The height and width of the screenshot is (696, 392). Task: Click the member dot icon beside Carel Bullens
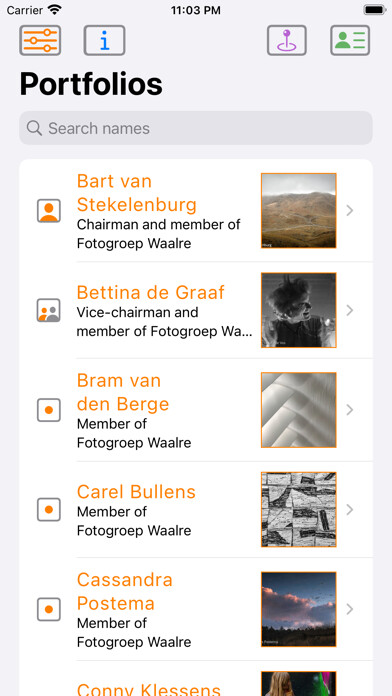coord(49,510)
